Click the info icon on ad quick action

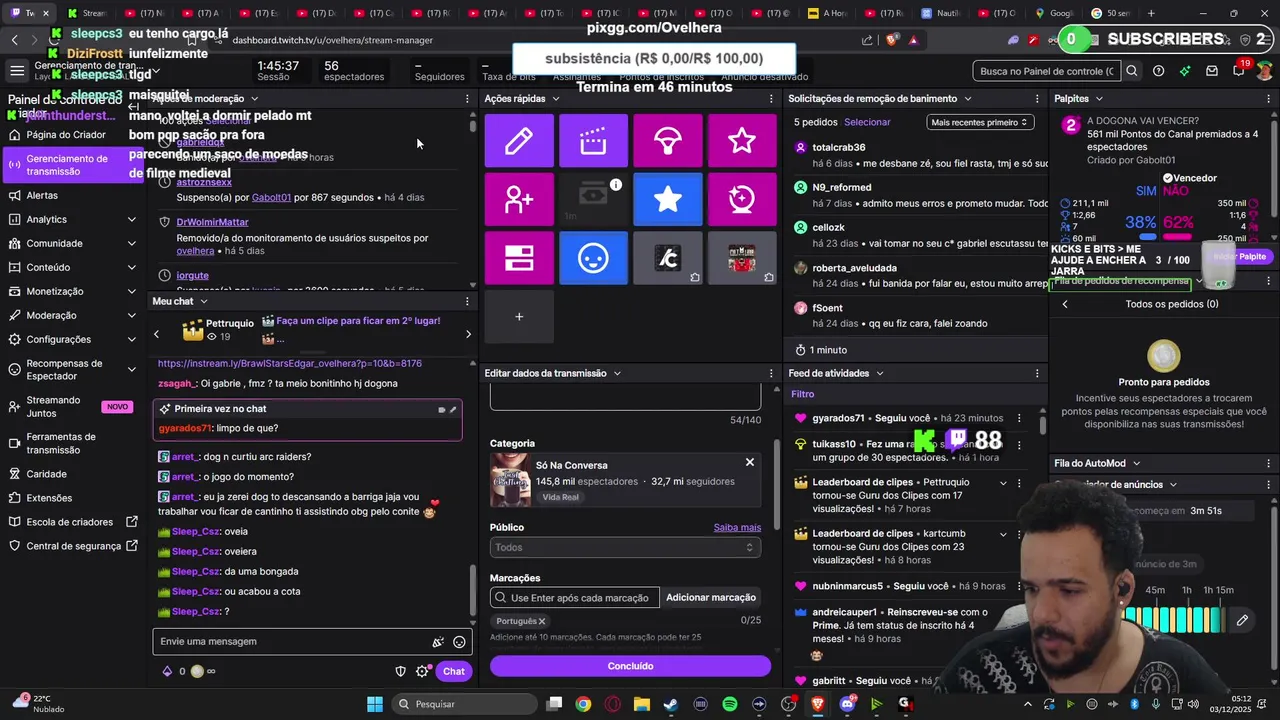[x=616, y=184]
